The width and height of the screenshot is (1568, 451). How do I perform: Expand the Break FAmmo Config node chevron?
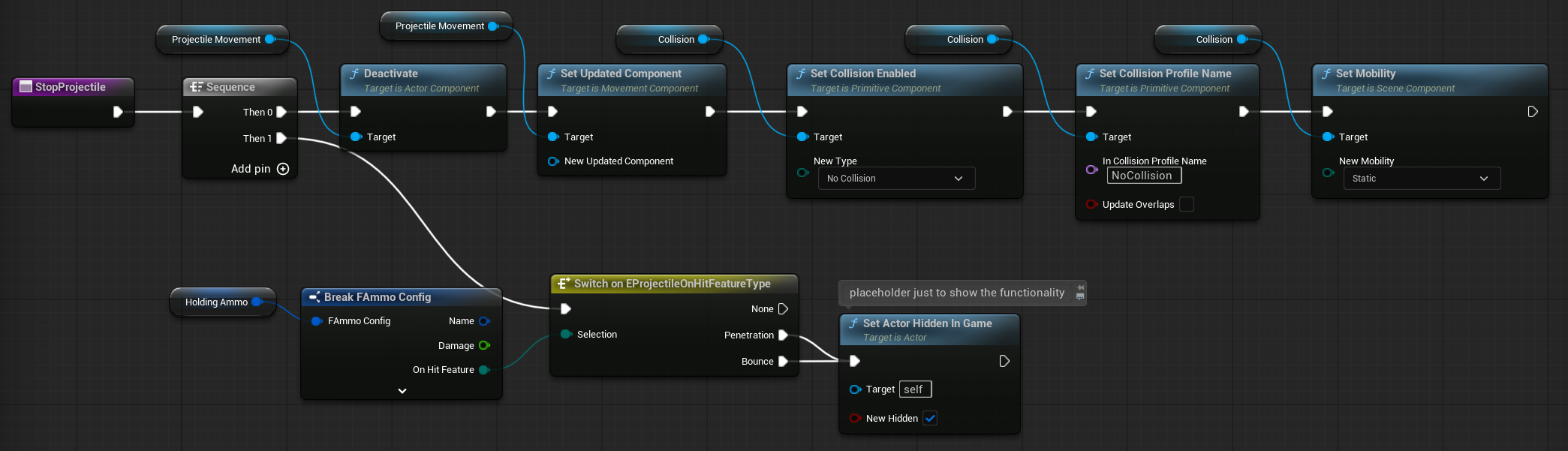click(402, 391)
